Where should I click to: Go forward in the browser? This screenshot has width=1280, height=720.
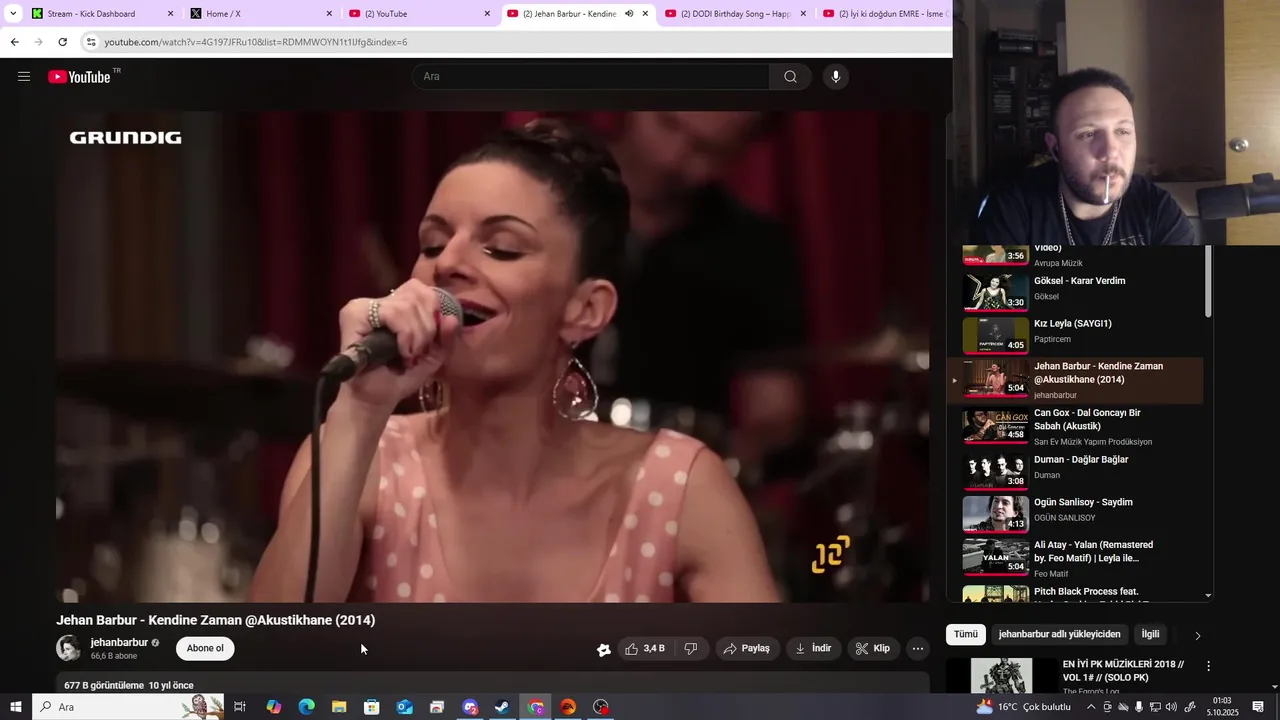[38, 42]
